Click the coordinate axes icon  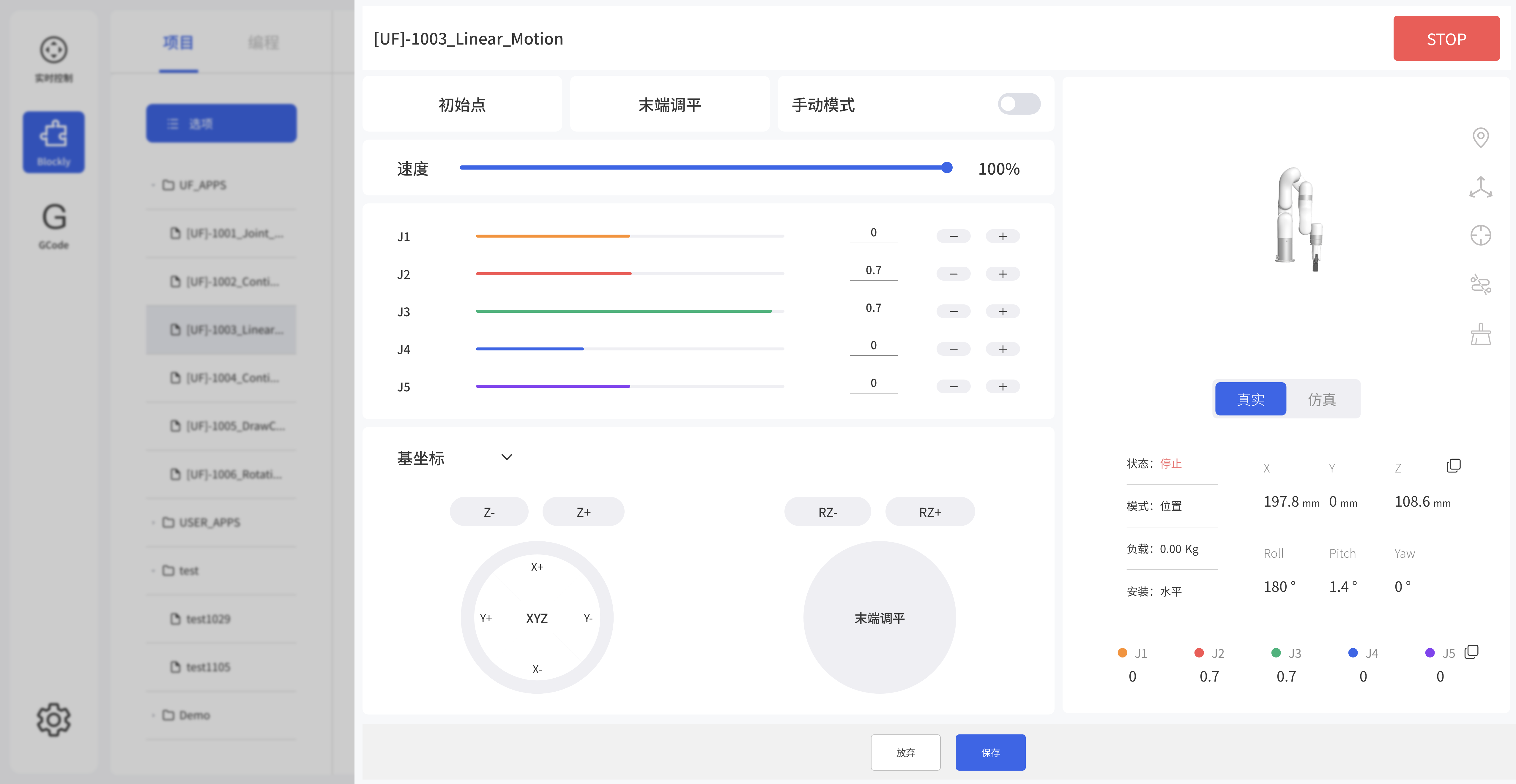coord(1481,186)
